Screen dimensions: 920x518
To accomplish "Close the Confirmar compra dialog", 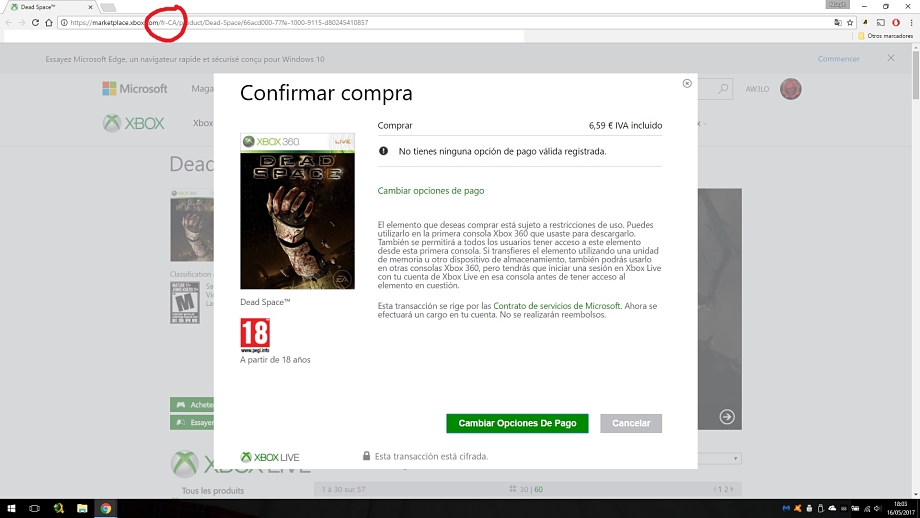I will coord(687,83).
